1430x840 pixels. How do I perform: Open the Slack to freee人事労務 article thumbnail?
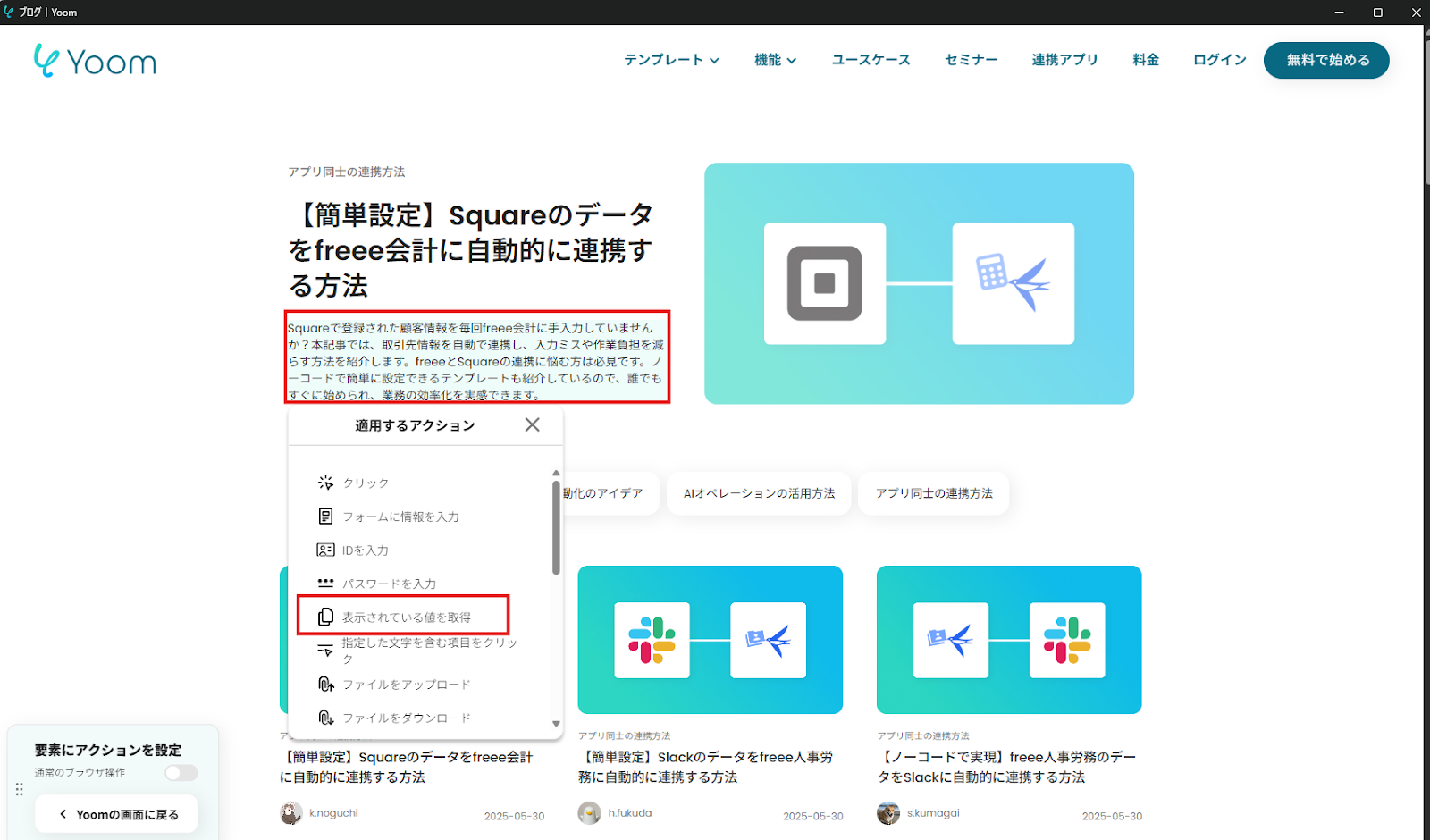pyautogui.click(x=710, y=640)
